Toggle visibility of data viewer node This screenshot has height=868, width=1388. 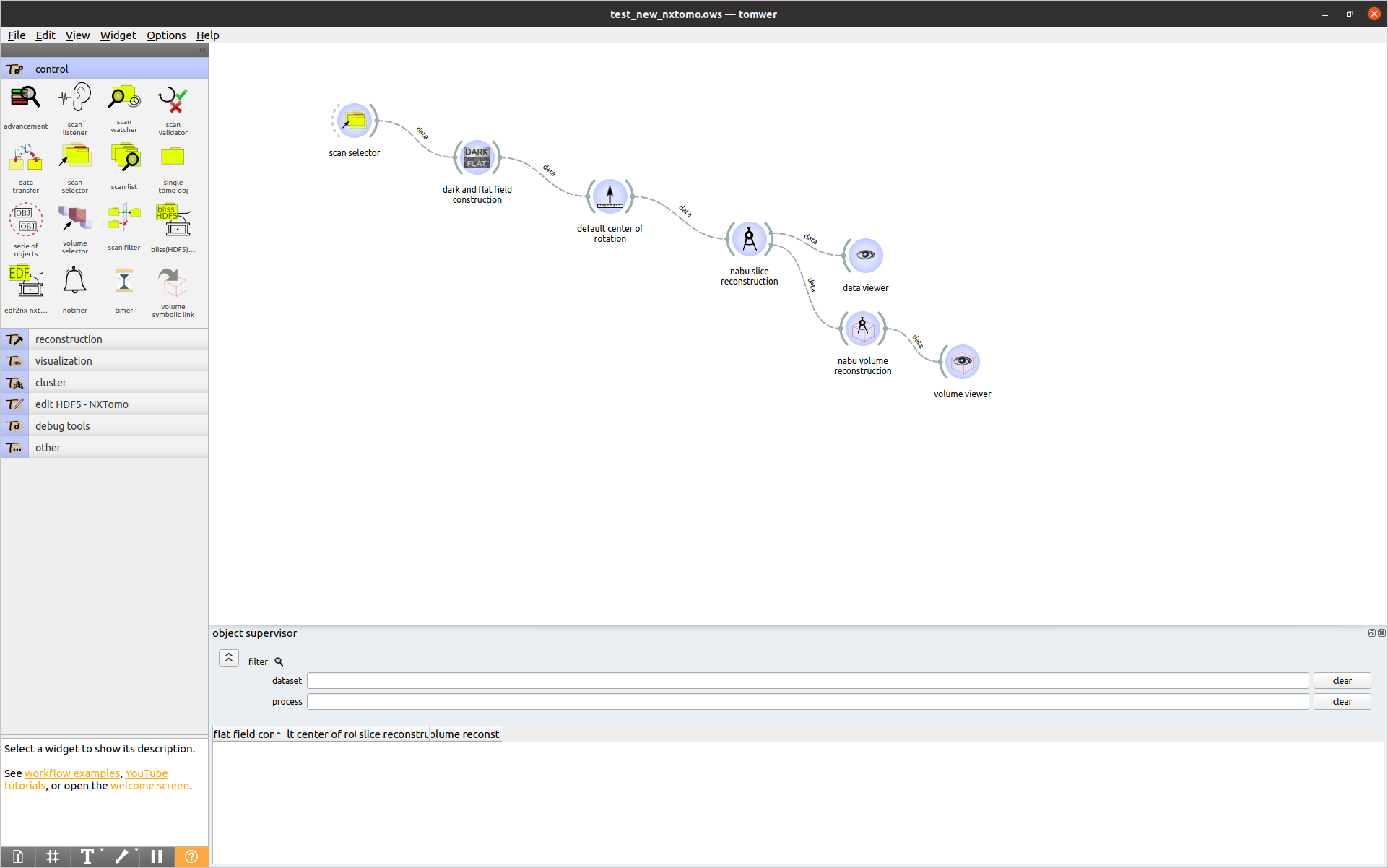point(863,254)
